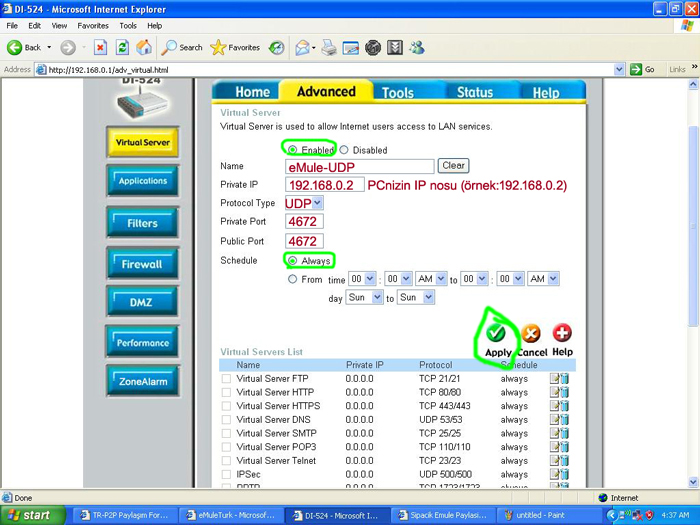This screenshot has width=700, height=525.
Task: Click the Mail envelope icon
Action: [x=303, y=47]
